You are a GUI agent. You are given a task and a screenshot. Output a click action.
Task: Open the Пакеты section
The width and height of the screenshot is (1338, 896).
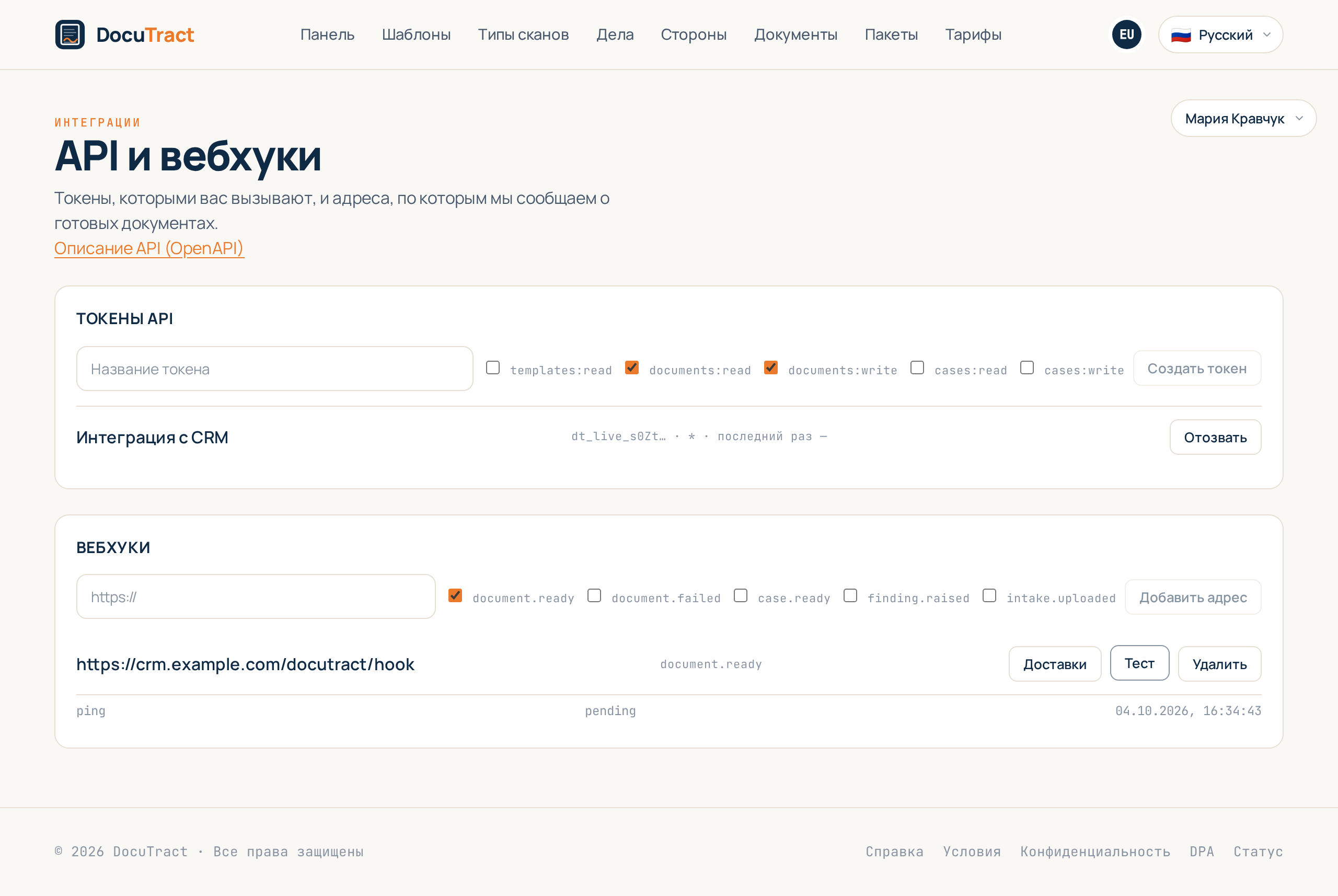pos(891,35)
